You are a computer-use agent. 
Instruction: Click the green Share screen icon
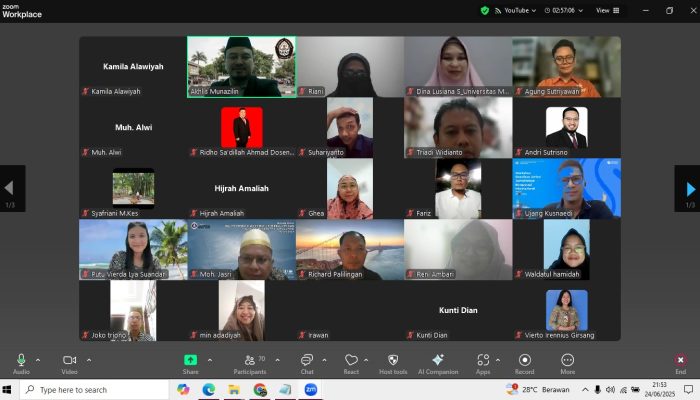(x=190, y=360)
